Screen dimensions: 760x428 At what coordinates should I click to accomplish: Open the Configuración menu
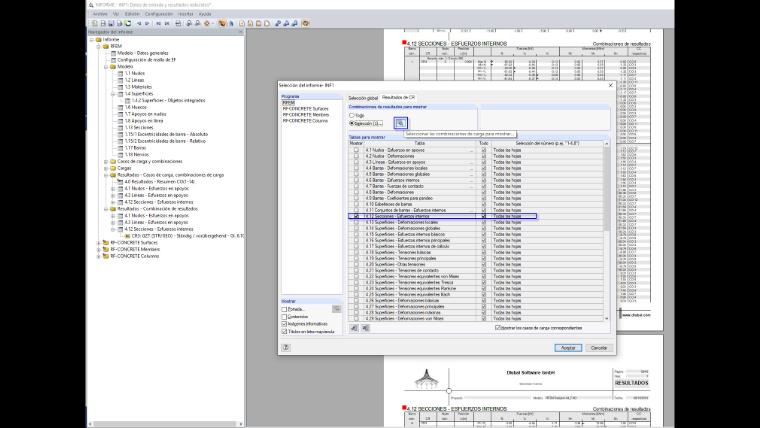click(x=159, y=14)
